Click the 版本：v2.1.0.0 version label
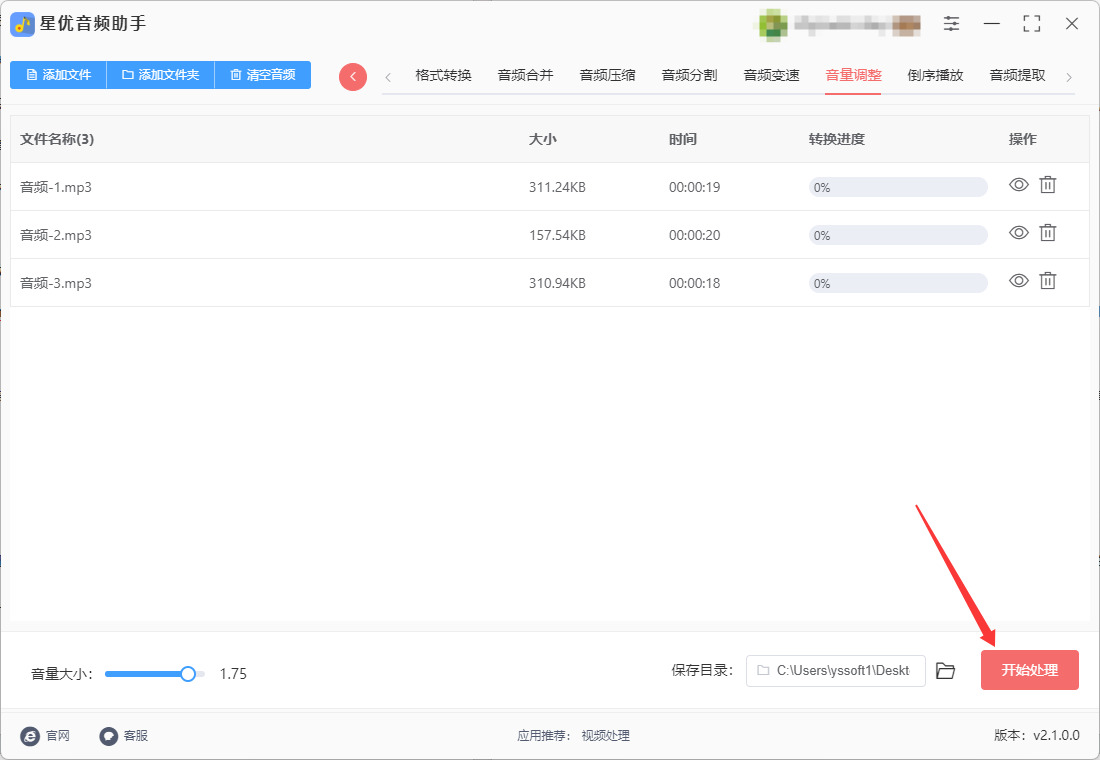Image resolution: width=1100 pixels, height=760 pixels. (1036, 735)
